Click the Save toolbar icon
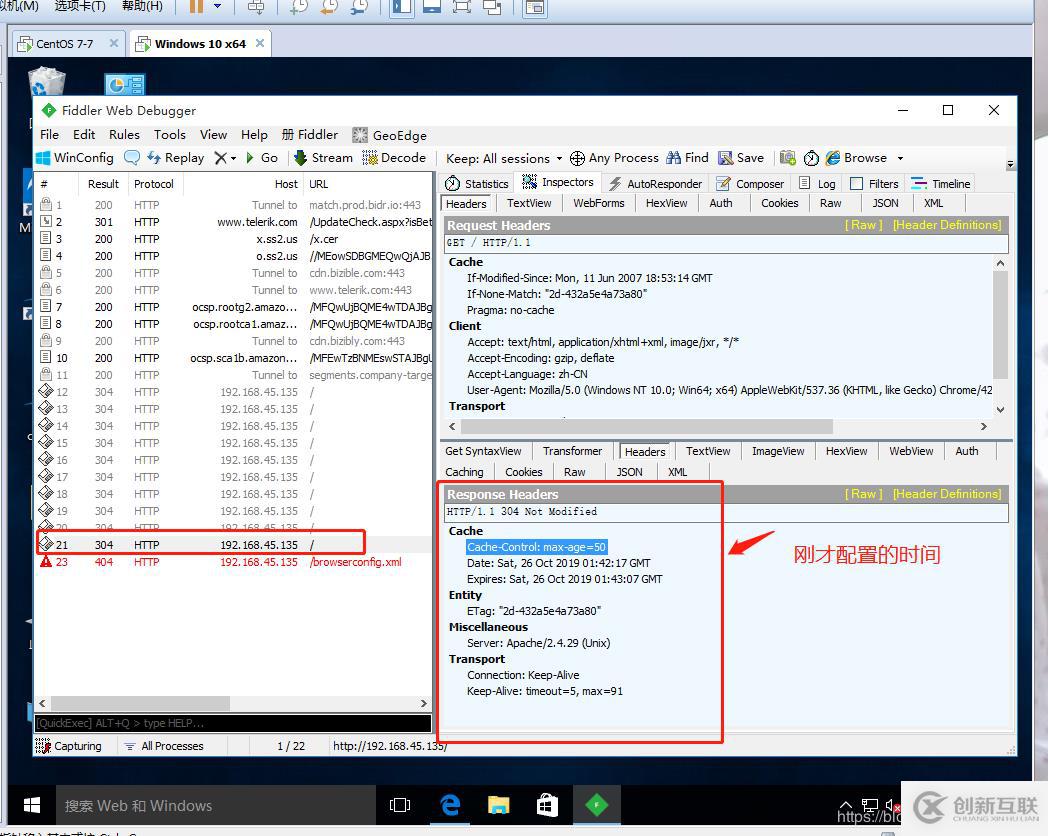This screenshot has height=836, width=1048. pyautogui.click(x=741, y=158)
